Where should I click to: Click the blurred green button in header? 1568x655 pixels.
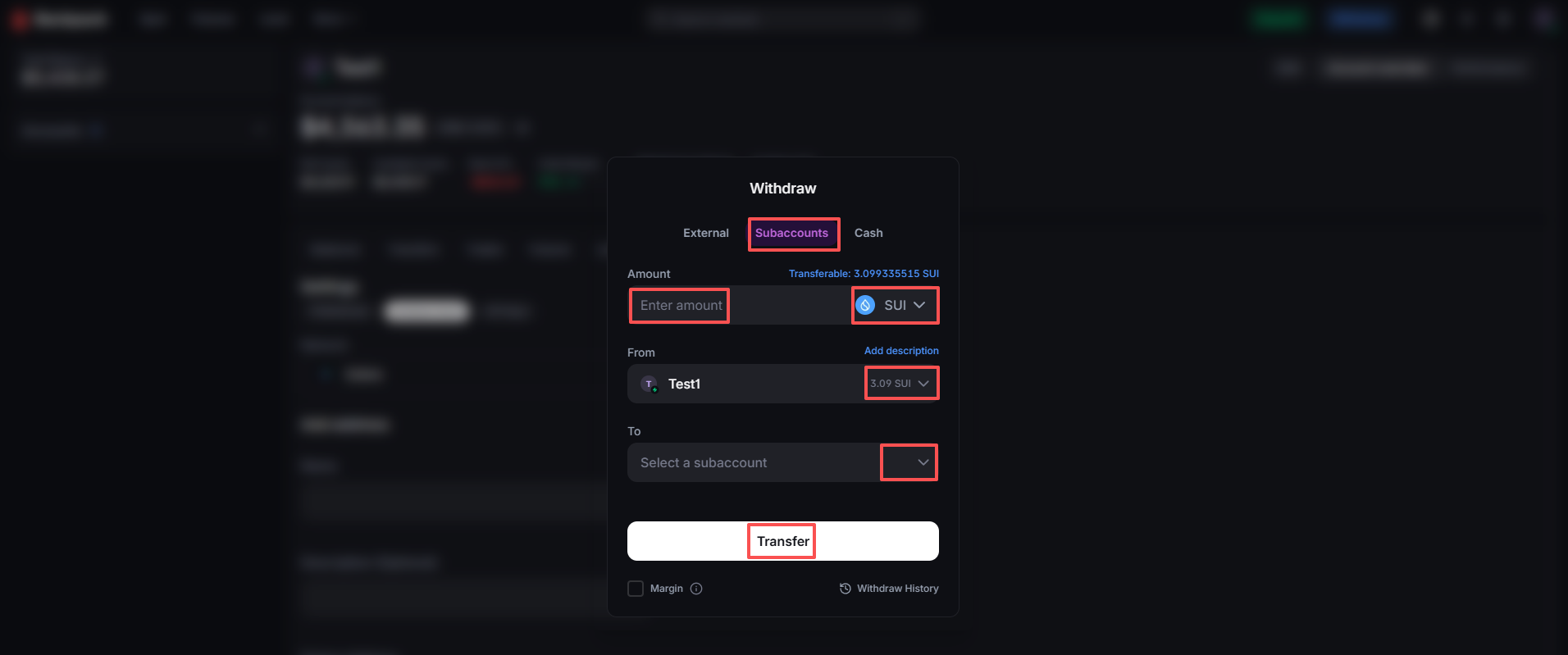(1278, 19)
